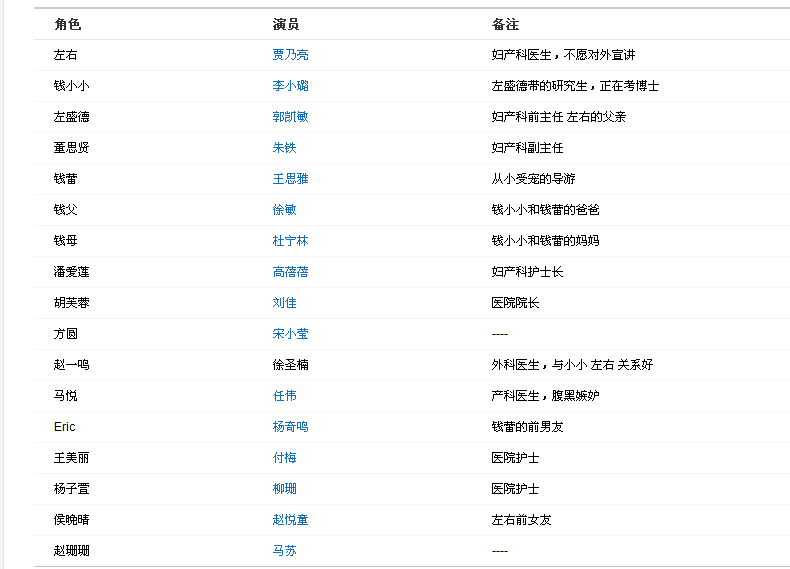Select the role name 赵一鸣
790x569 pixels.
point(72,365)
